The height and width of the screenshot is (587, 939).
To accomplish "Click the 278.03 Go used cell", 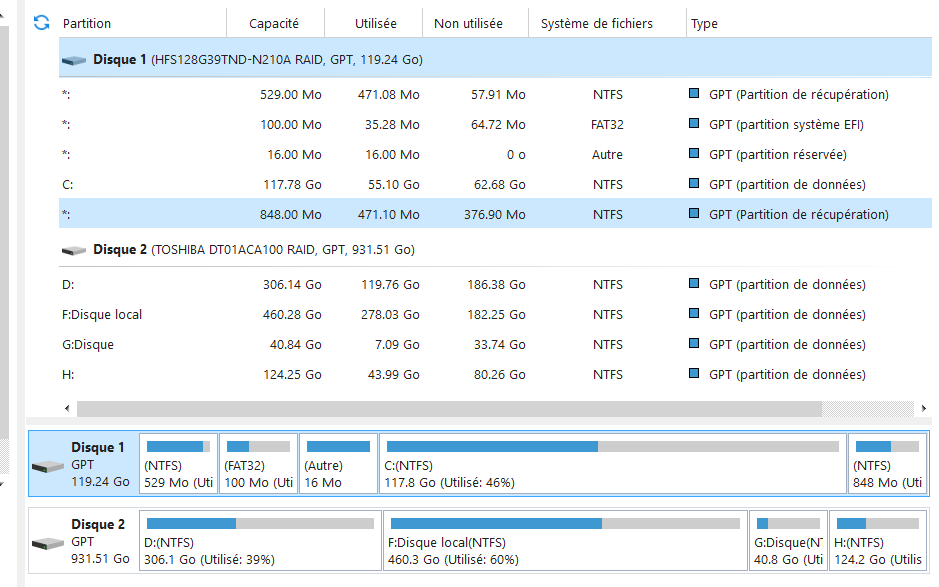I will (x=390, y=314).
